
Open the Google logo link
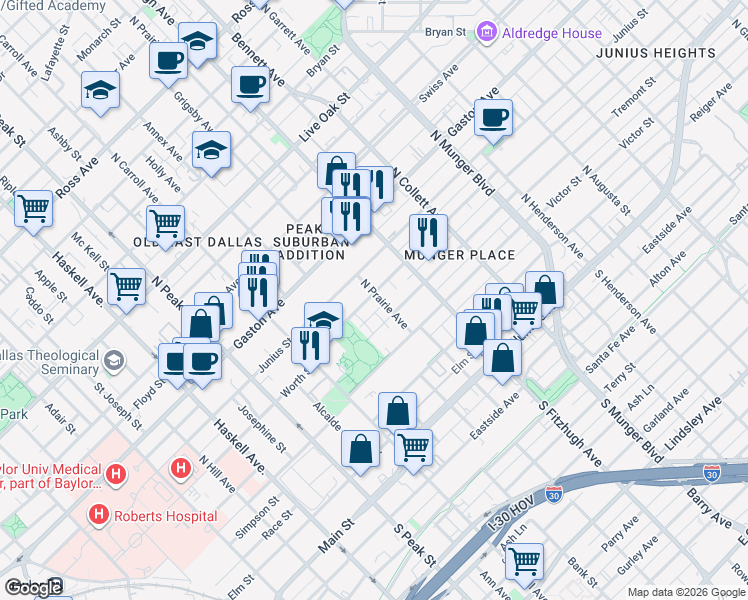[33, 587]
